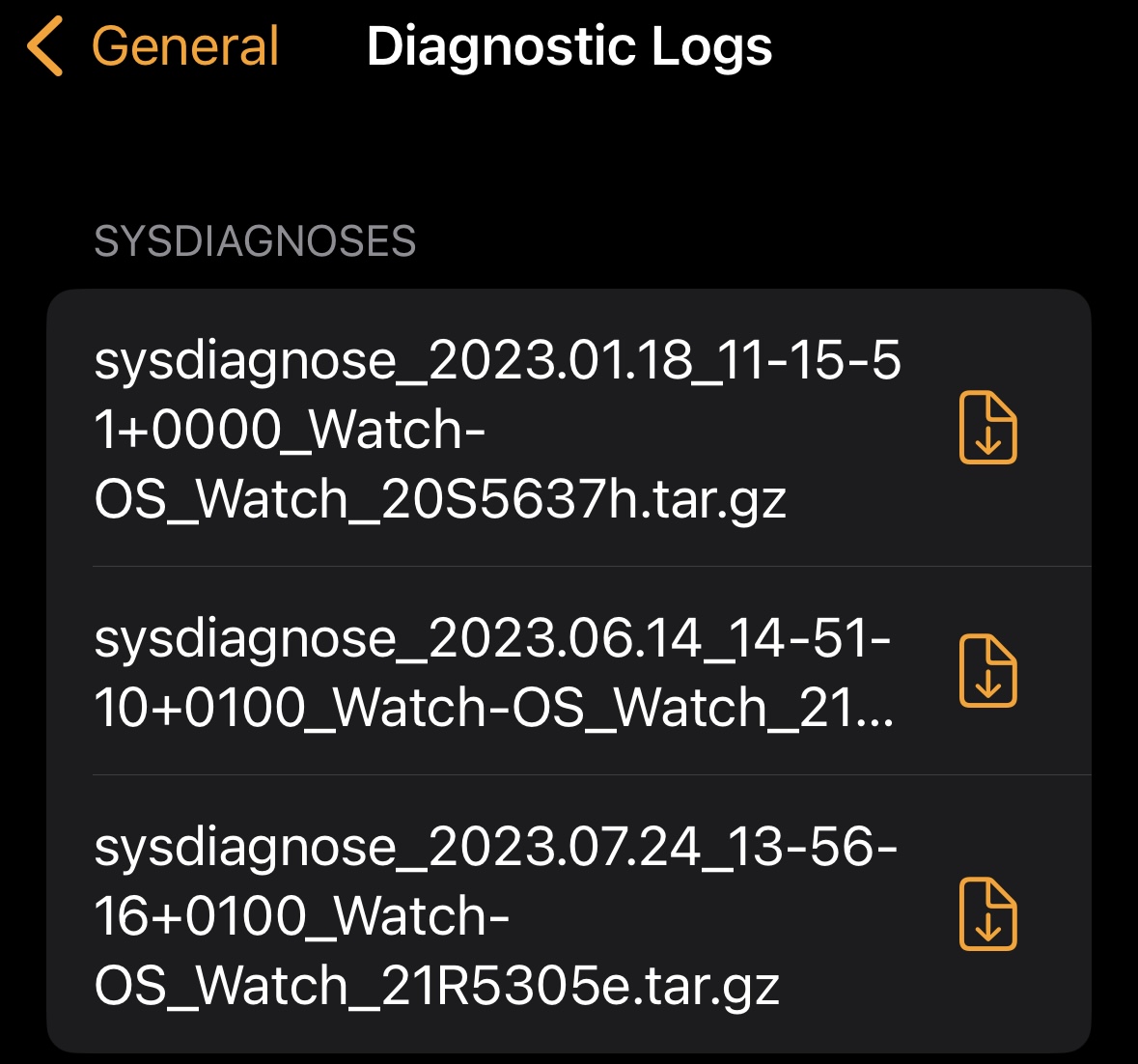Select the sysdiagnose_2023.07.24_13-56- filename line
Image resolution: width=1138 pixels, height=1064 pixels.
495,847
